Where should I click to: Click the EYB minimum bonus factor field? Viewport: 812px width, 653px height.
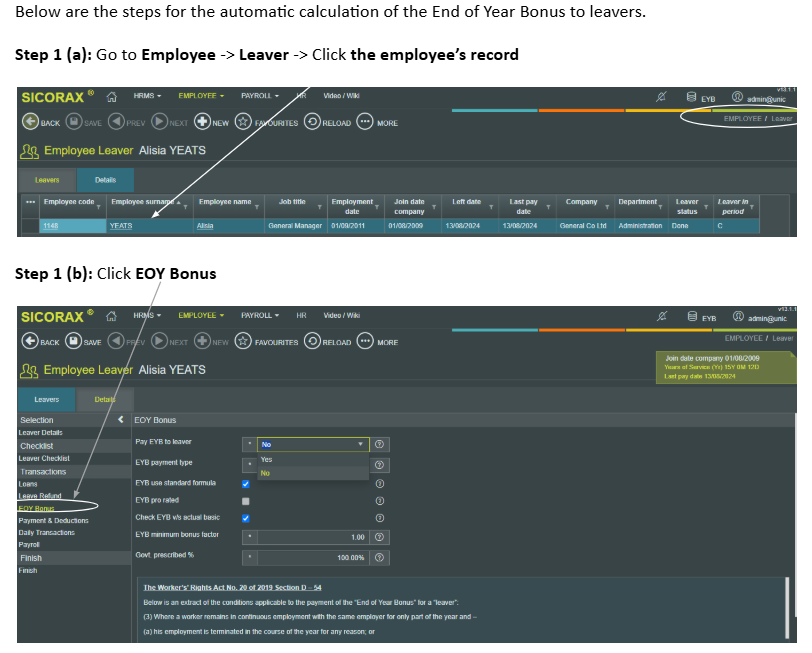[x=313, y=537]
